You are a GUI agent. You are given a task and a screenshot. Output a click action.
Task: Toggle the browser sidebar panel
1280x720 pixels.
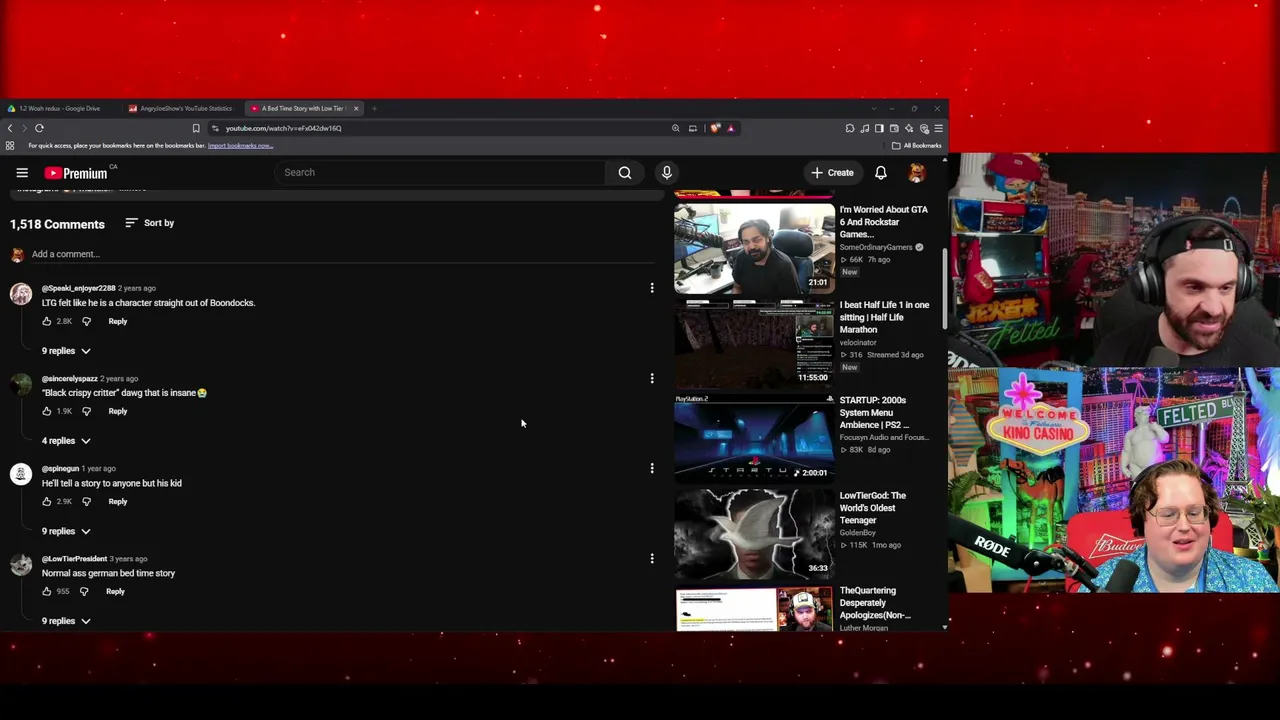879,128
